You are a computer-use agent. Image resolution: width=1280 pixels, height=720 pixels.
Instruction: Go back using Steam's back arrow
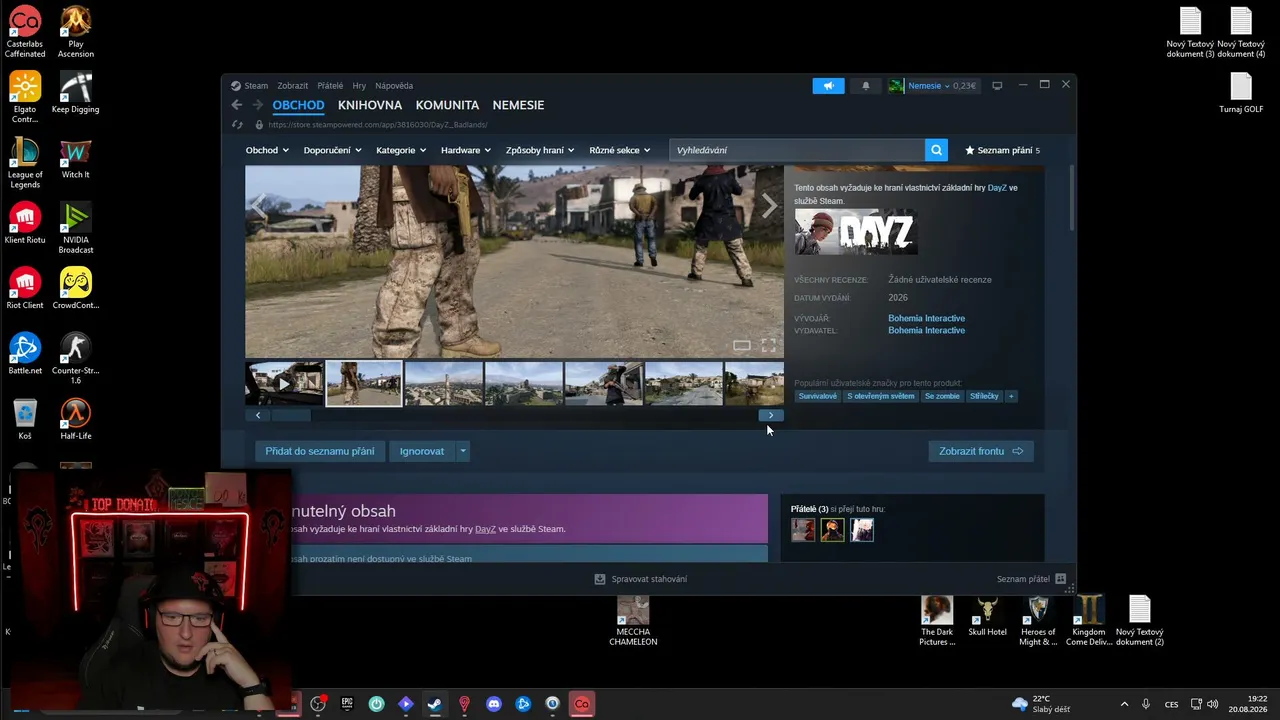point(237,105)
